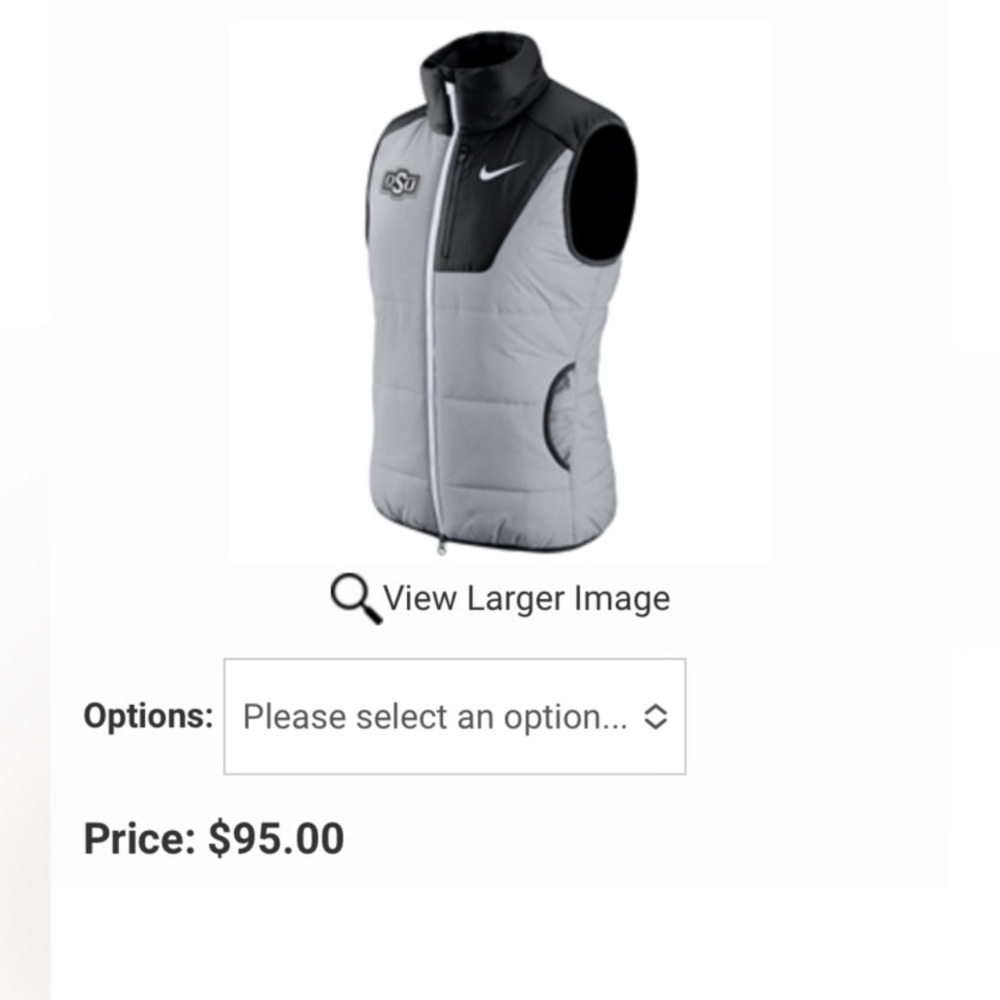Viewport: 1000px width, 1000px height.
Task: Click the word 'Image' in view link
Action: coord(622,599)
